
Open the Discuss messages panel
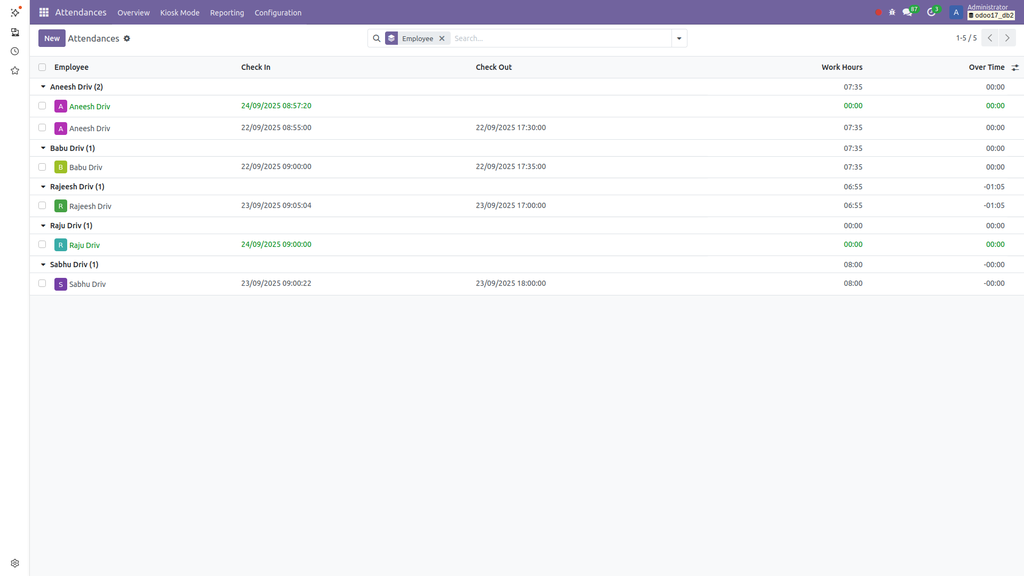tap(908, 12)
